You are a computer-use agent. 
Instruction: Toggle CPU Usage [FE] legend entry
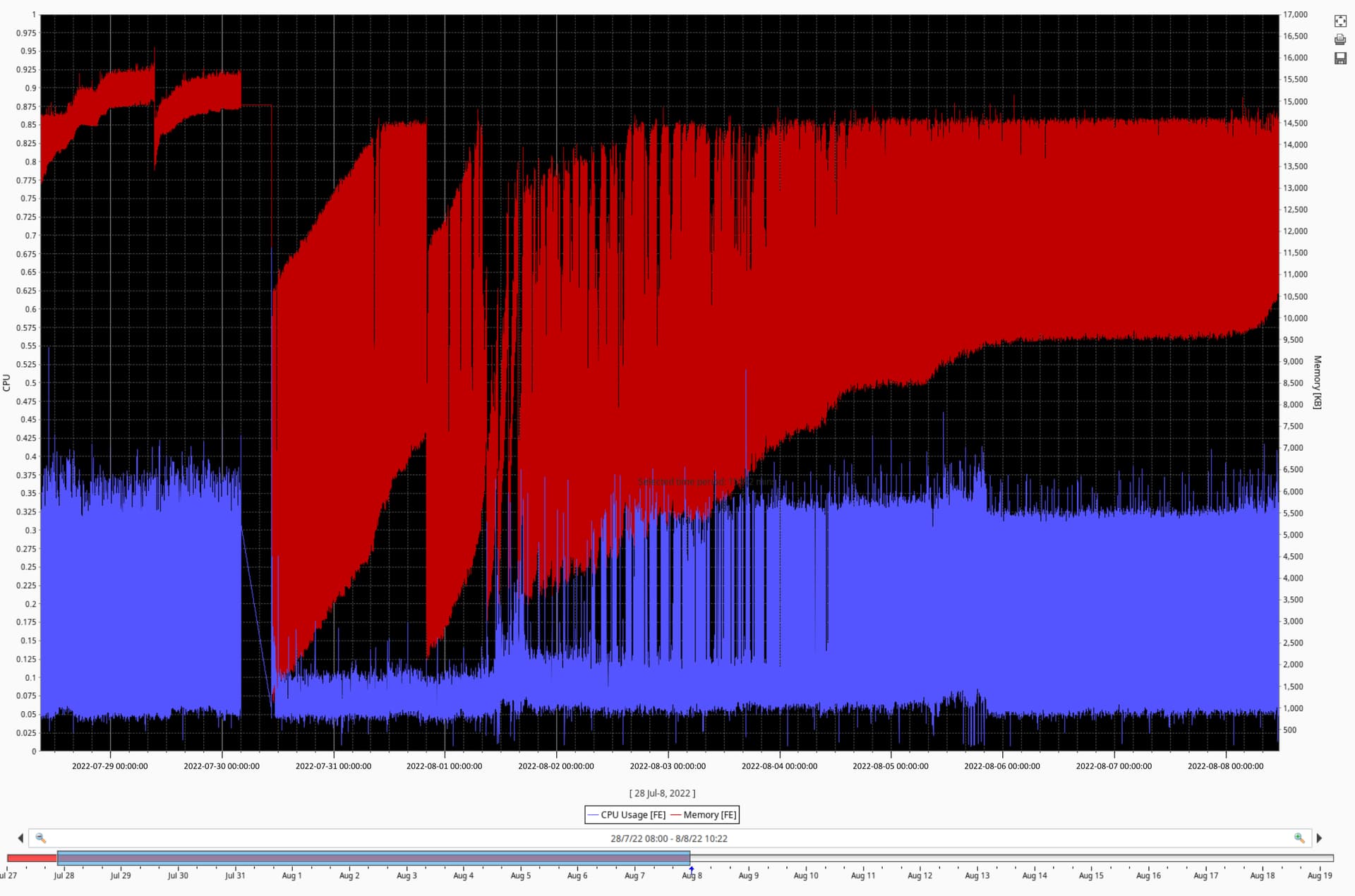click(x=627, y=815)
